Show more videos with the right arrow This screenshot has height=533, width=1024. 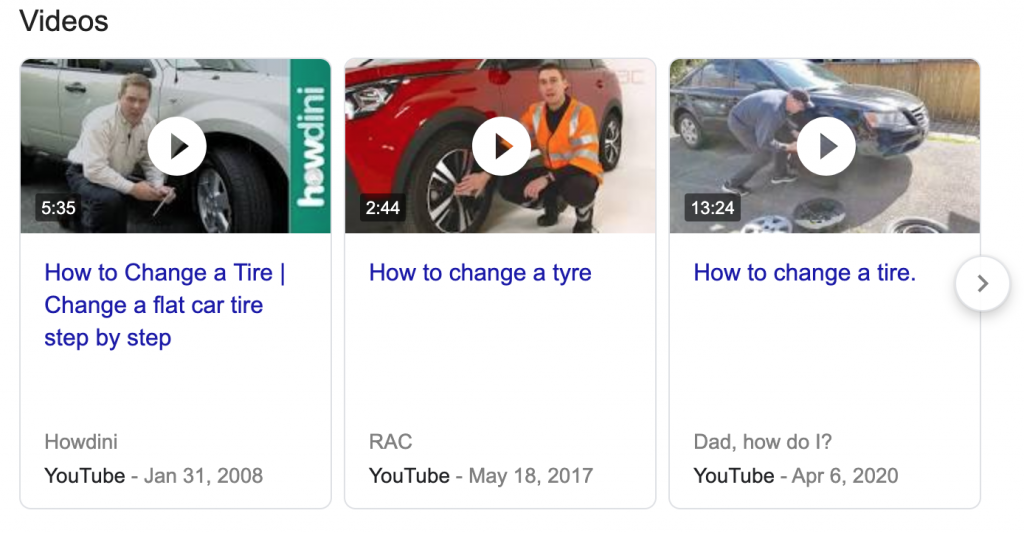[x=982, y=283]
